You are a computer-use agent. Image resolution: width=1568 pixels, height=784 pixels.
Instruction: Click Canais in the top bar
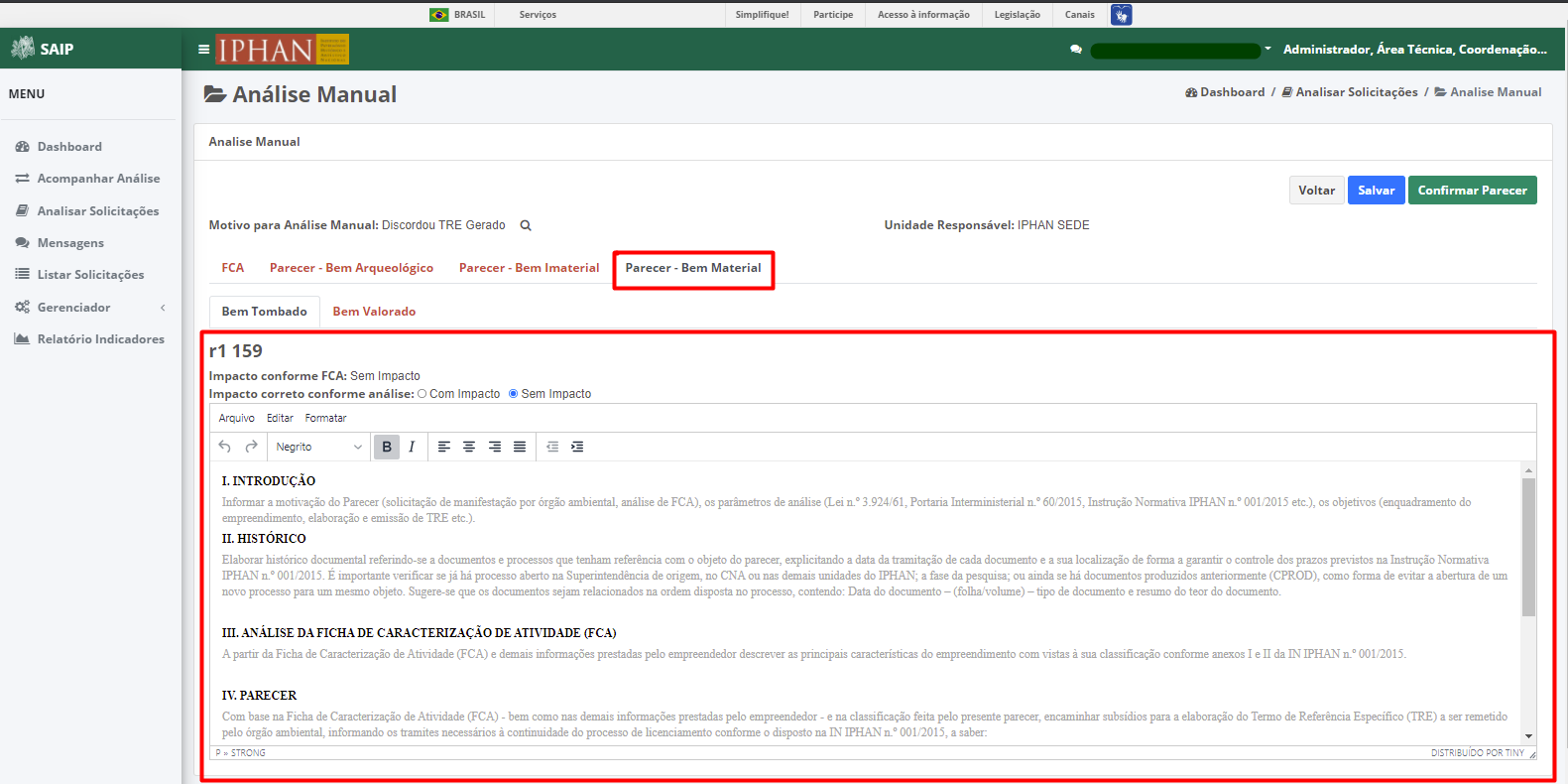tap(1080, 15)
